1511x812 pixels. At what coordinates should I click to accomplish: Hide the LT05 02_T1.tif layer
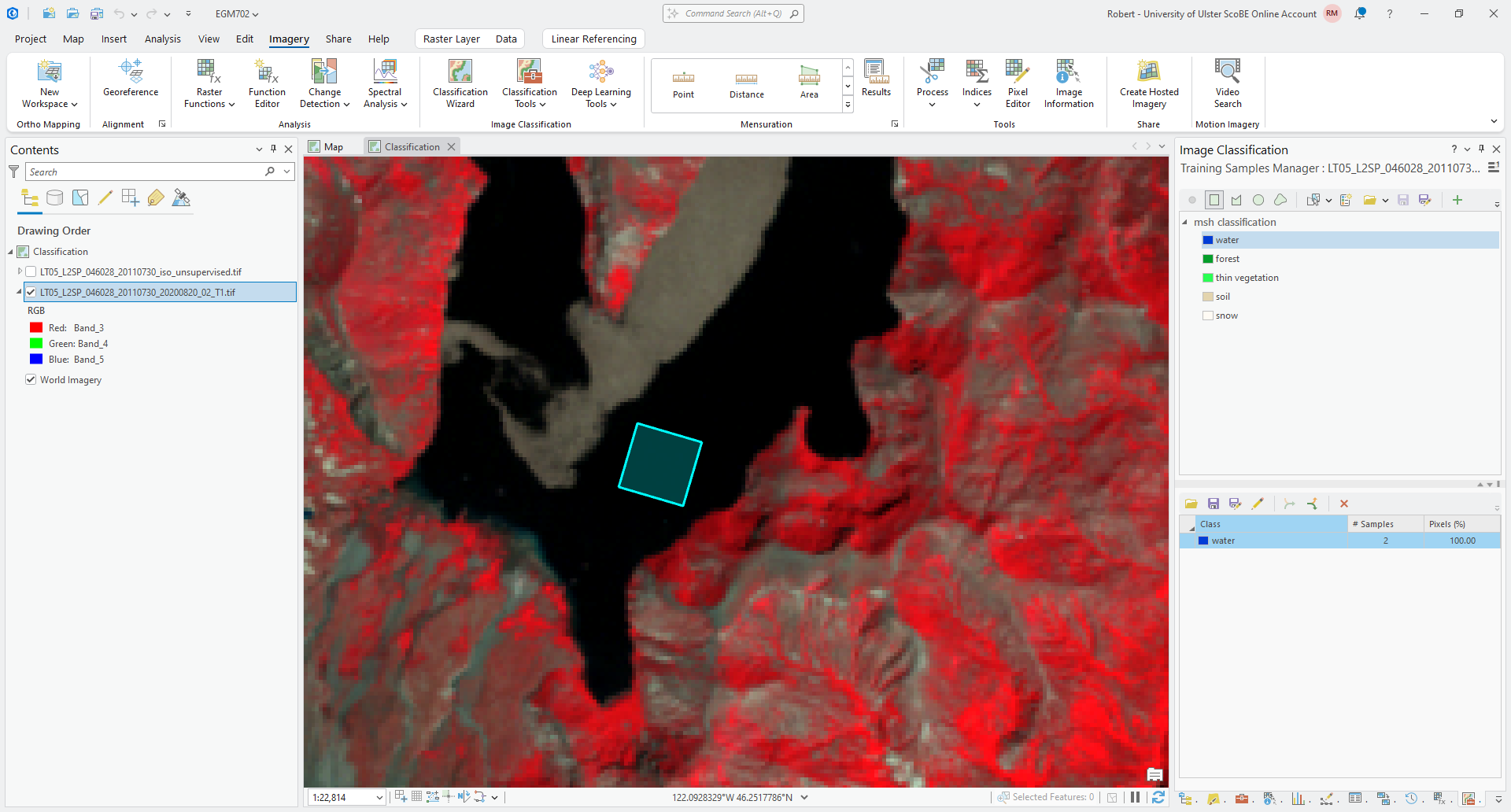coord(31,292)
